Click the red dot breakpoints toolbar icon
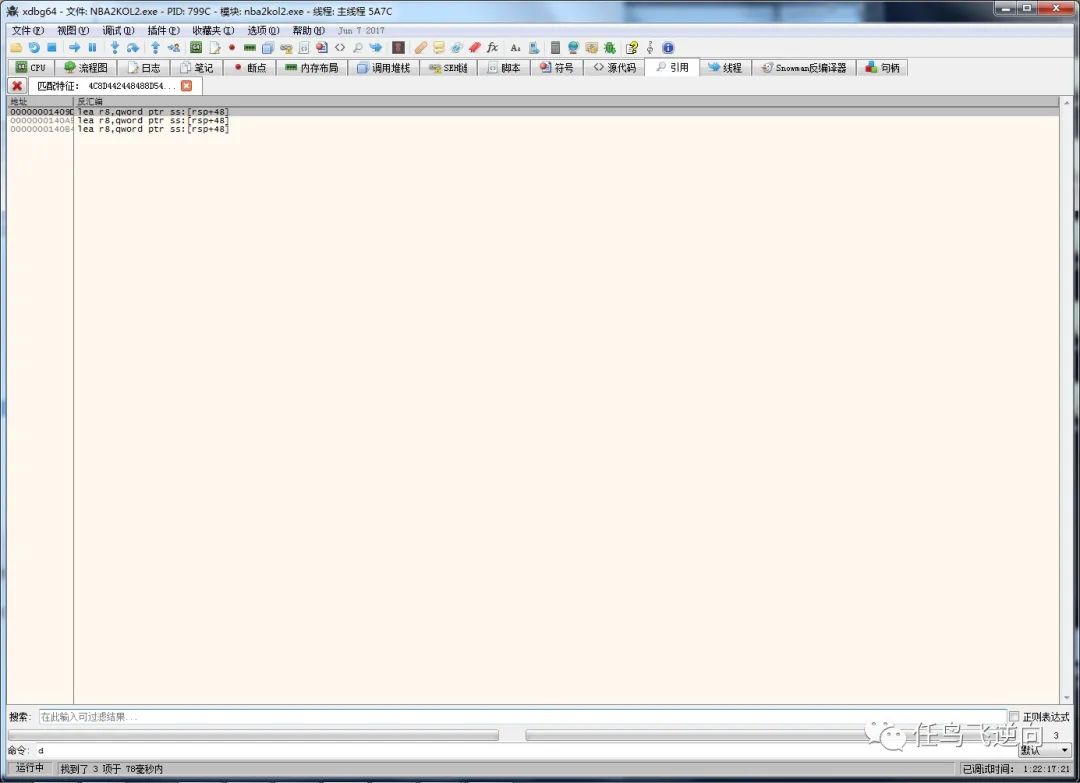 (232, 48)
